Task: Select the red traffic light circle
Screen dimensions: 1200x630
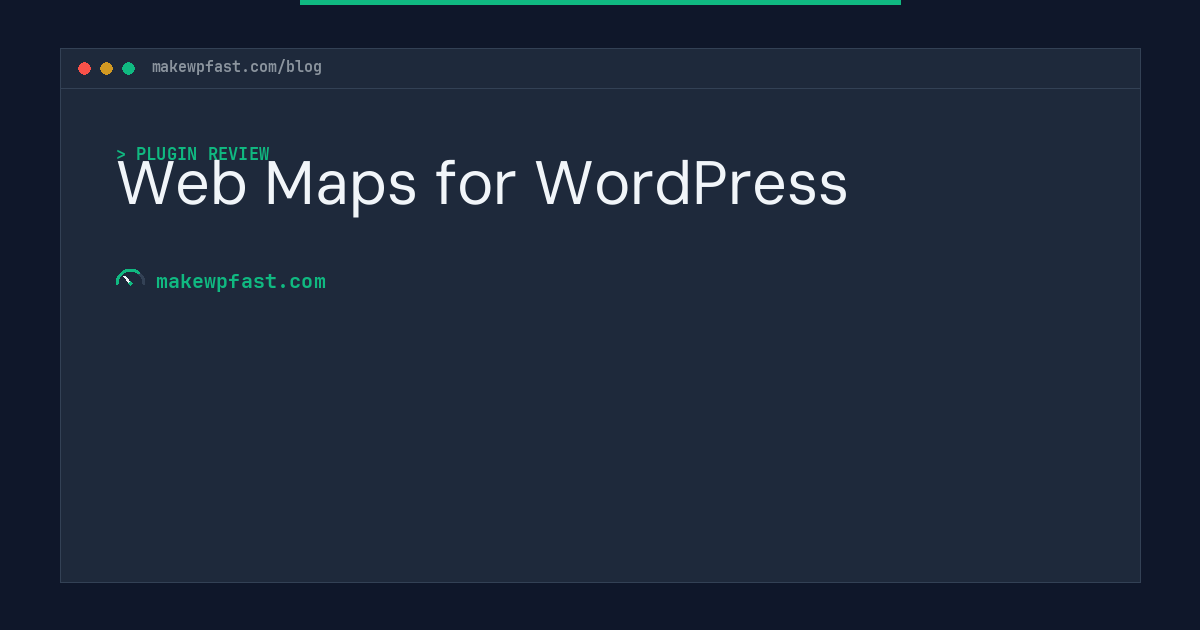Action: coord(85,68)
